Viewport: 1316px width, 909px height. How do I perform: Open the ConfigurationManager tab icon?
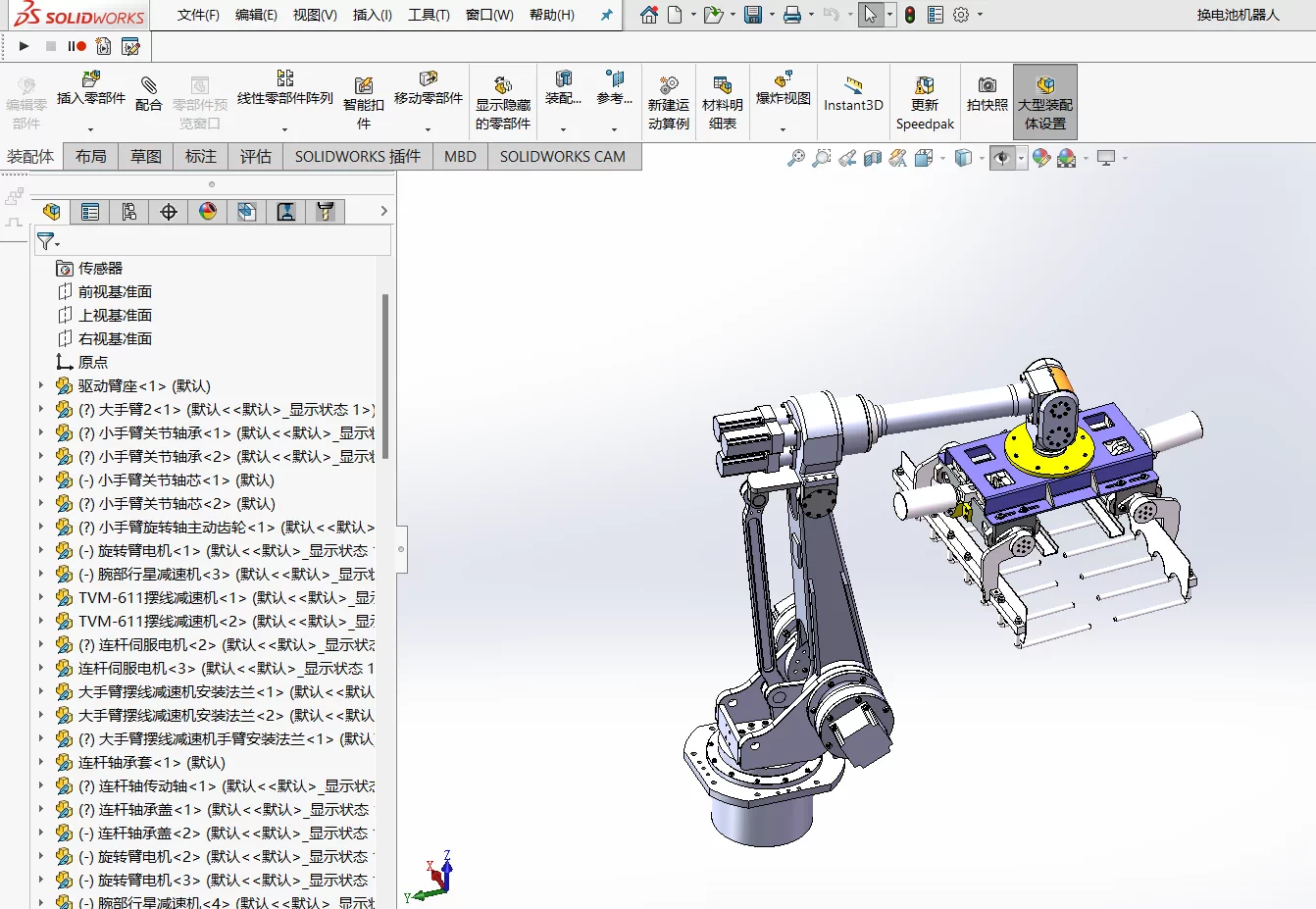[x=129, y=212]
